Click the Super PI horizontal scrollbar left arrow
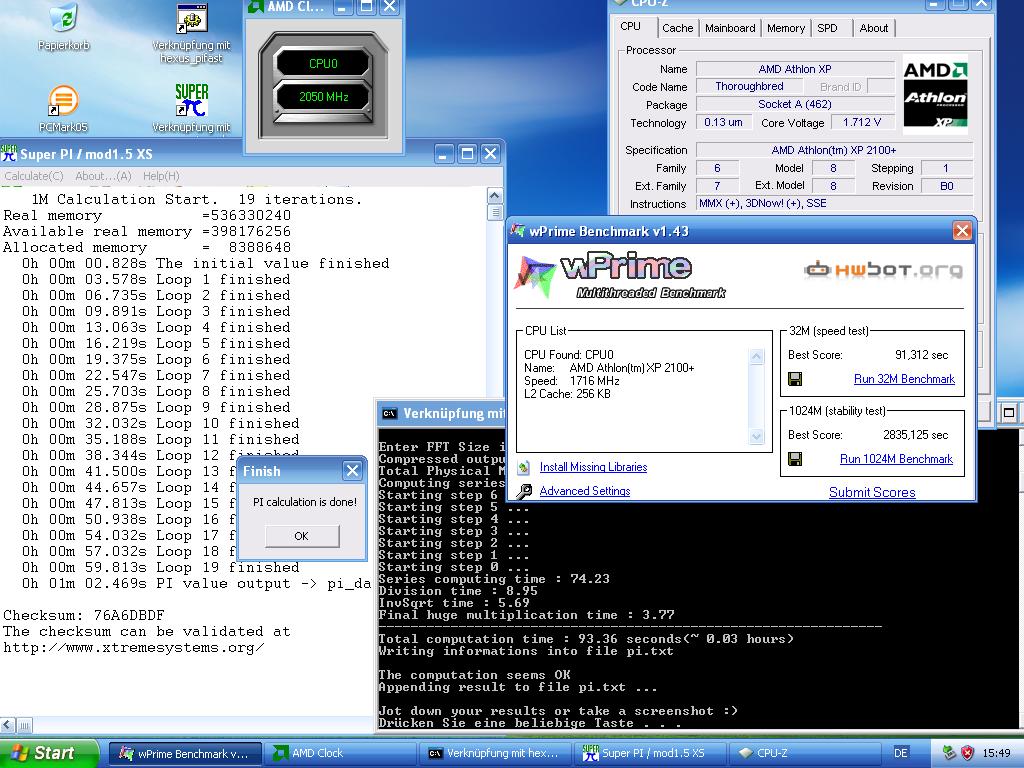Viewport: 1024px width, 768px height. point(8,725)
